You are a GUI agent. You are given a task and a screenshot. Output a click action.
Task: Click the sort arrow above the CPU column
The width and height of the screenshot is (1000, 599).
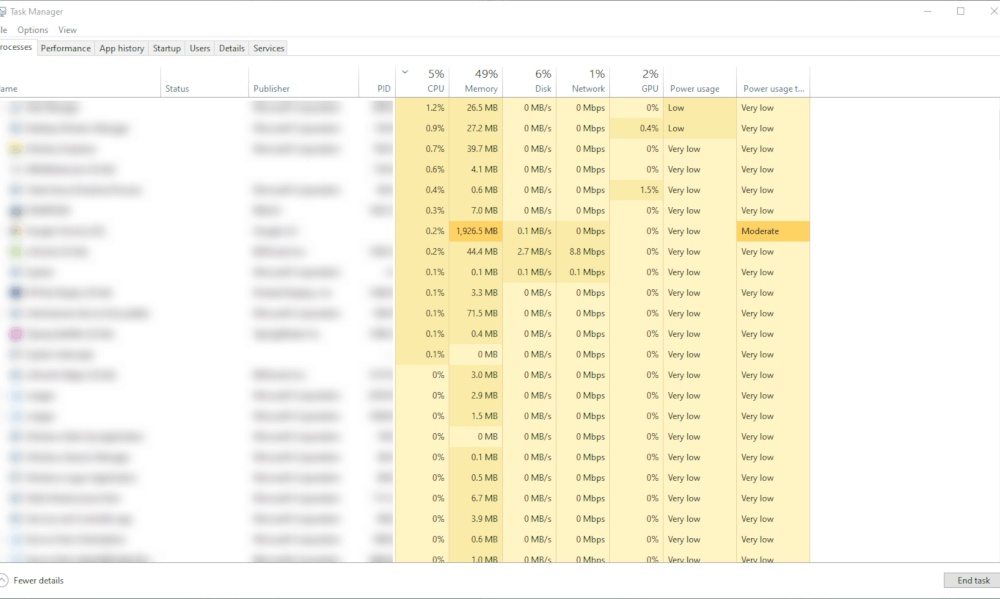point(404,72)
